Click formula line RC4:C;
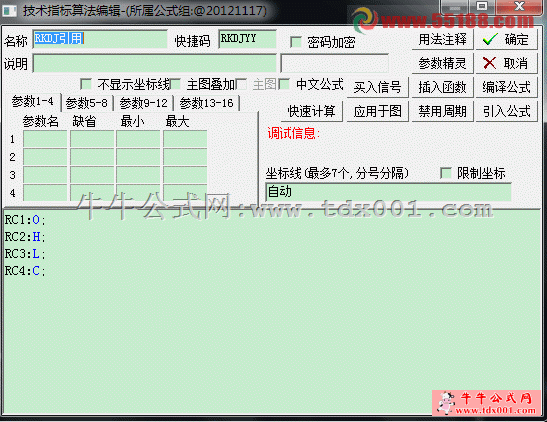This screenshot has height=422, width=547. pos(25,271)
